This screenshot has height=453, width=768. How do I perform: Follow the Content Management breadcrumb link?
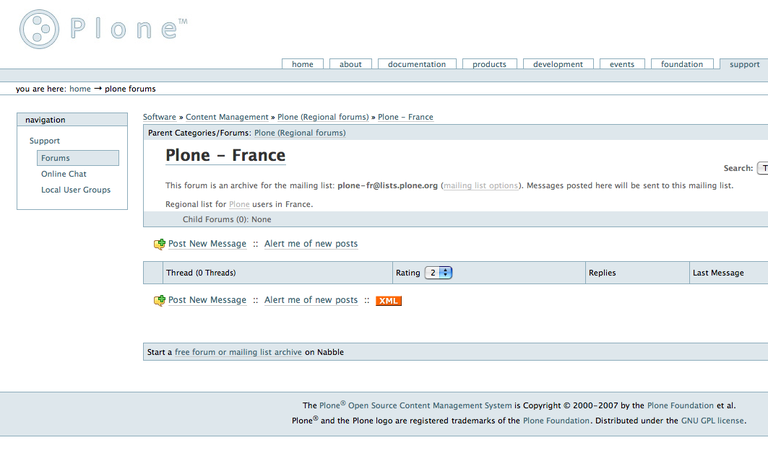[x=227, y=117]
